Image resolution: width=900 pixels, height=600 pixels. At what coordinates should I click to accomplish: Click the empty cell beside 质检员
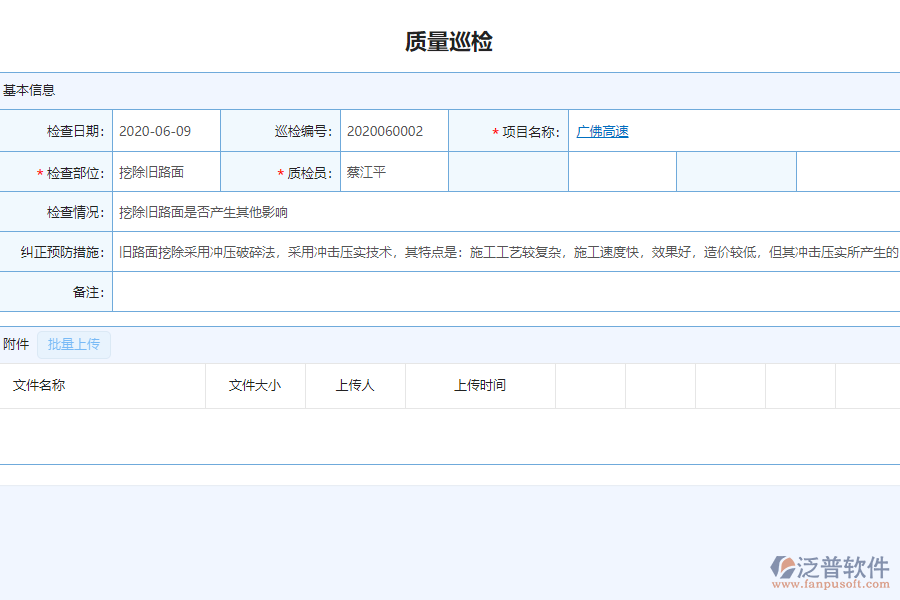508,171
